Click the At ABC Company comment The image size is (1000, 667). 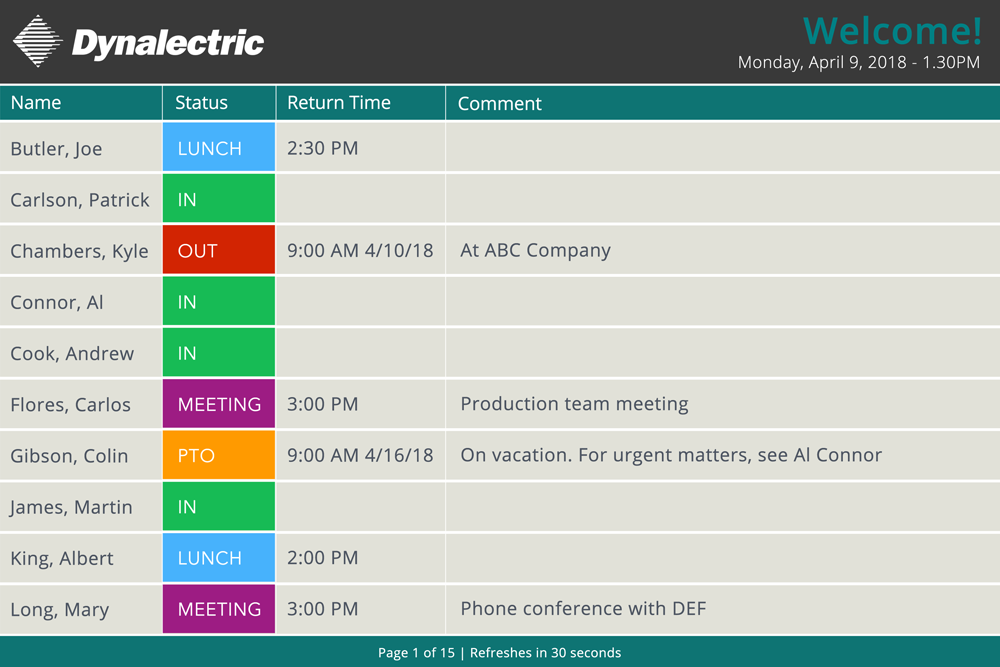(x=535, y=250)
